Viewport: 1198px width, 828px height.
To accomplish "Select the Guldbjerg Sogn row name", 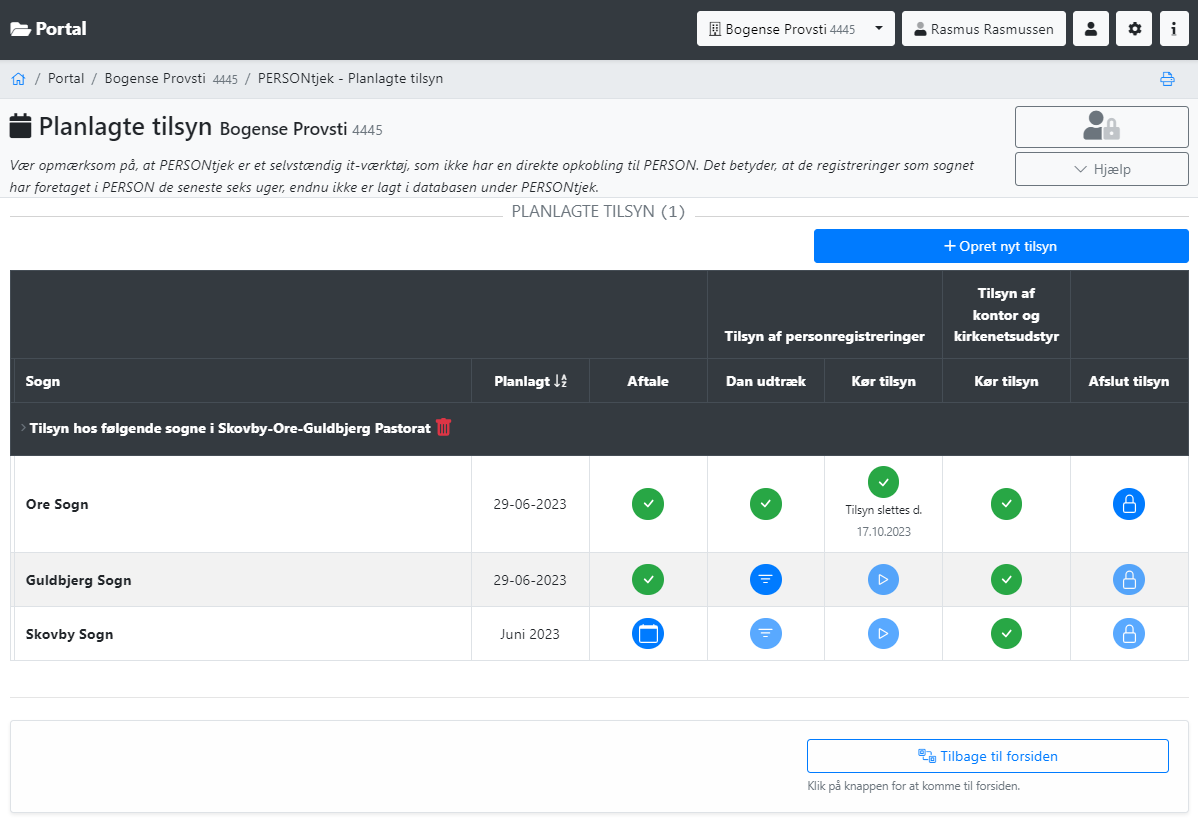I will click(x=79, y=581).
